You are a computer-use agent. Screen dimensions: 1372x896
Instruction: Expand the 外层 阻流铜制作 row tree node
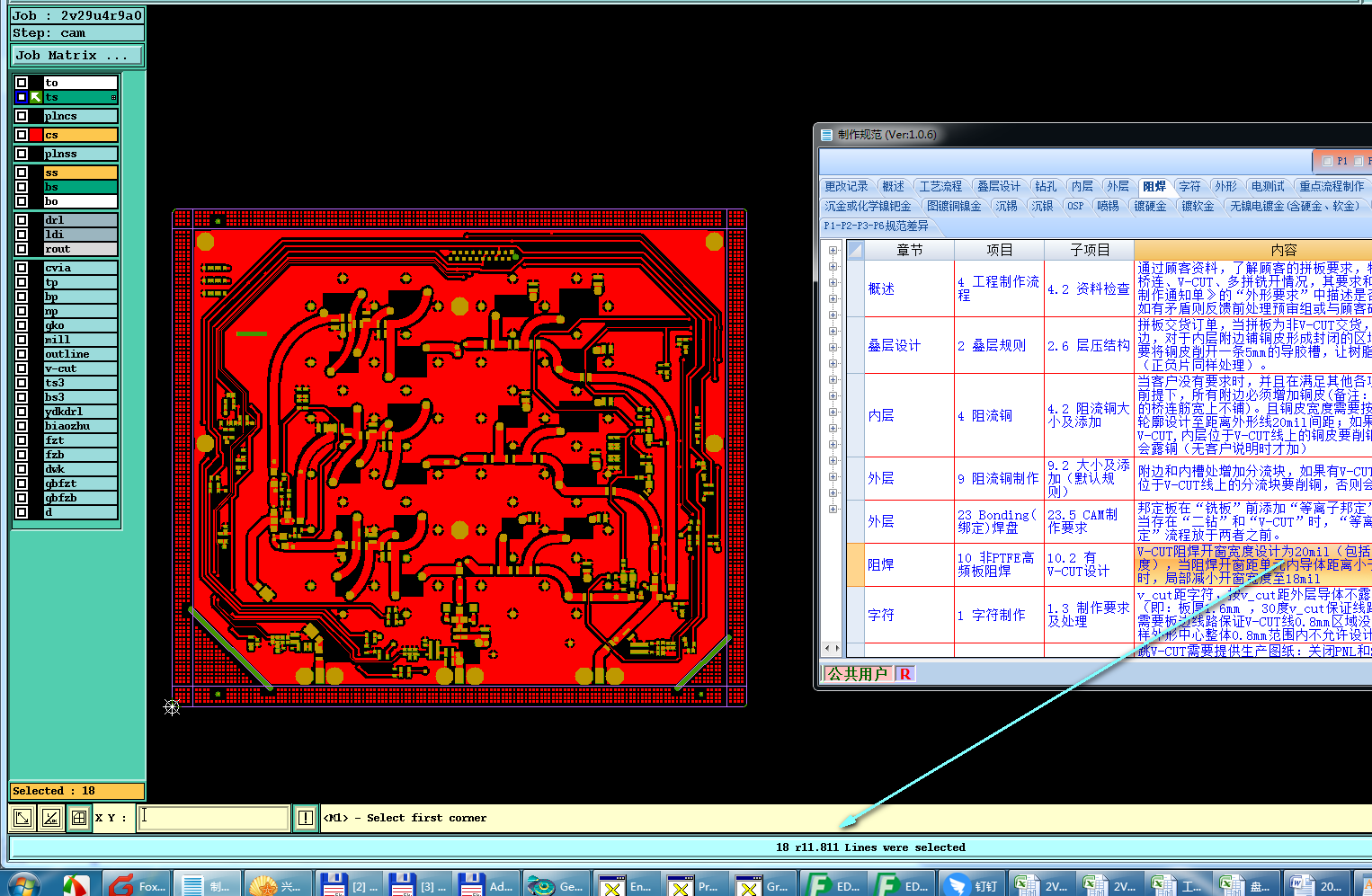click(833, 476)
